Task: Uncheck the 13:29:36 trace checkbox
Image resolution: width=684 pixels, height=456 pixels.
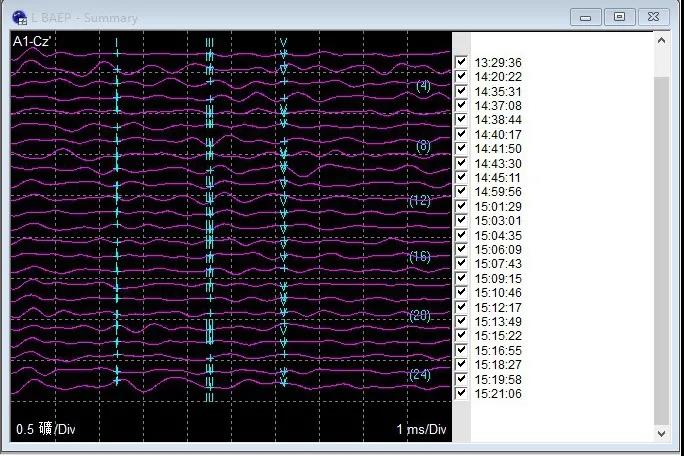Action: (461, 62)
